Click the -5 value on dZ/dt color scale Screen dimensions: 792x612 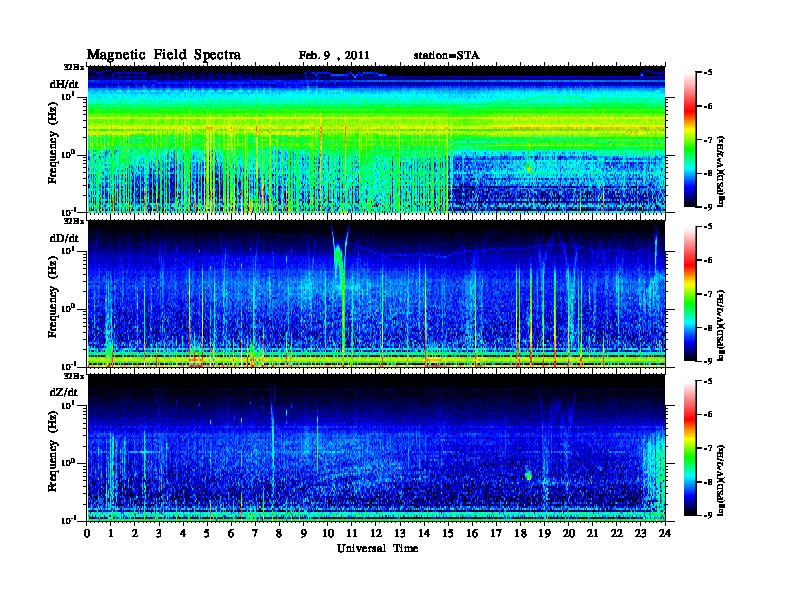click(708, 381)
